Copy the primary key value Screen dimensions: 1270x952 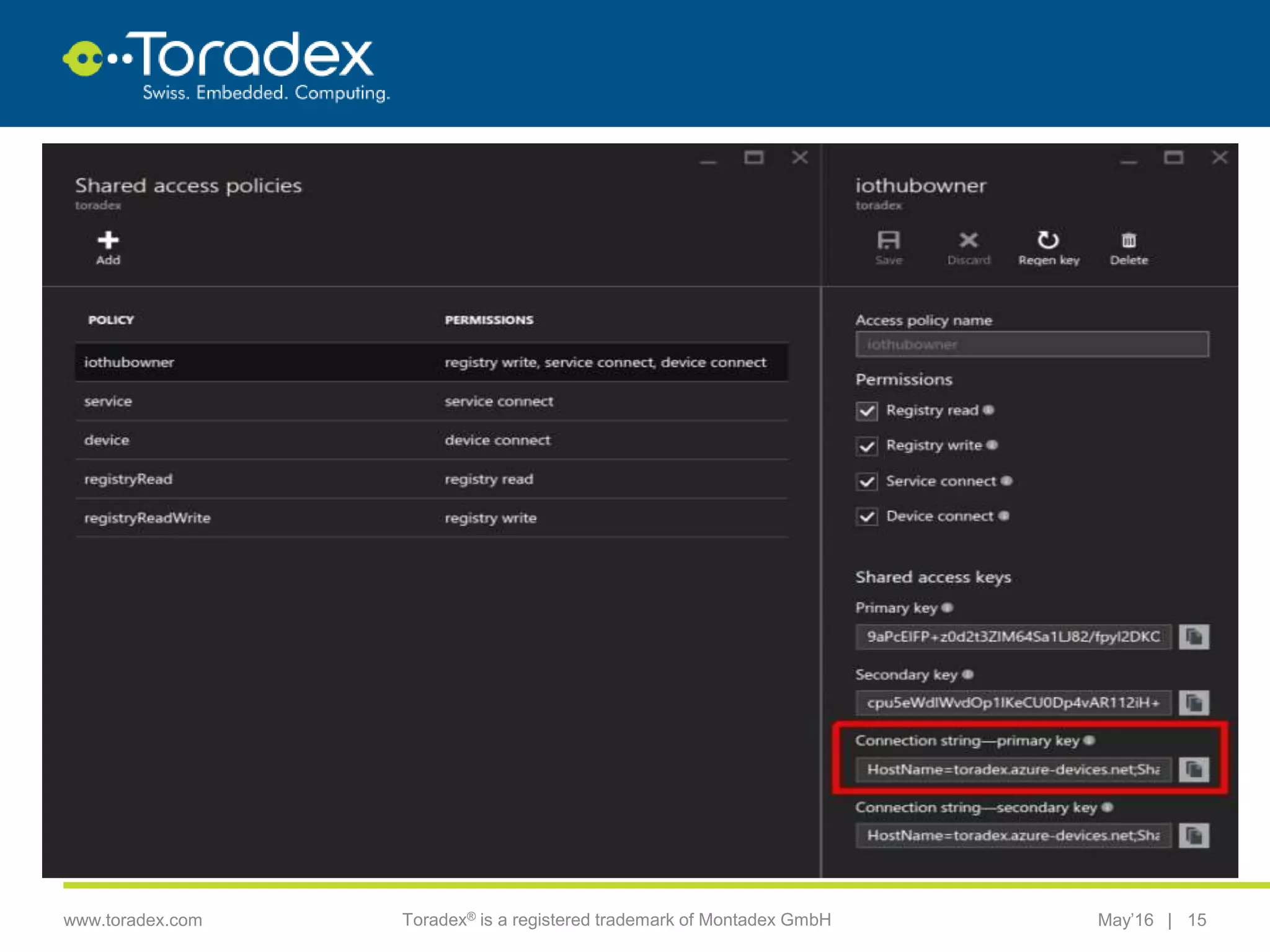tap(1194, 637)
